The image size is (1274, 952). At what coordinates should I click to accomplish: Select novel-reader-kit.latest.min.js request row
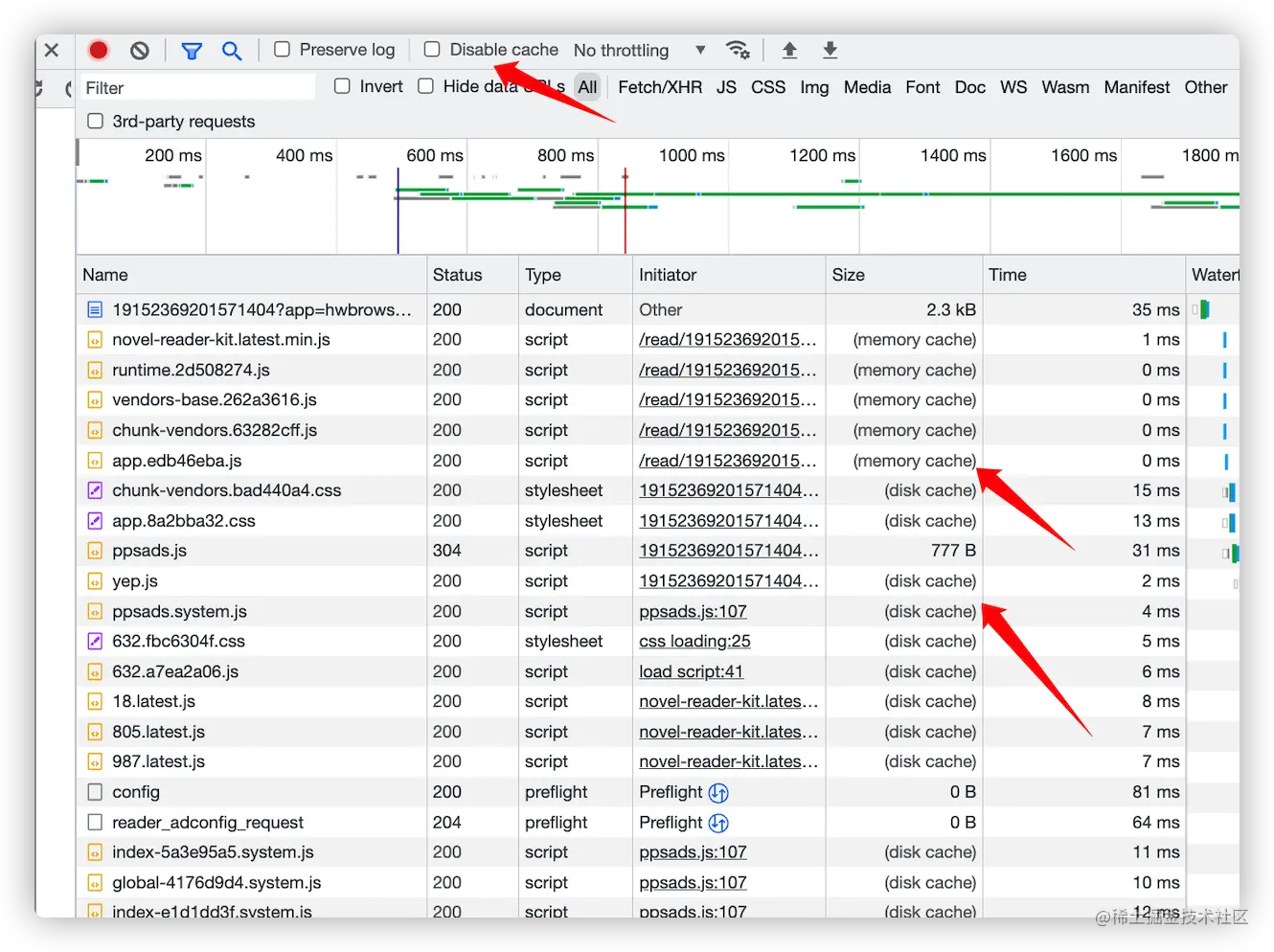point(657,339)
